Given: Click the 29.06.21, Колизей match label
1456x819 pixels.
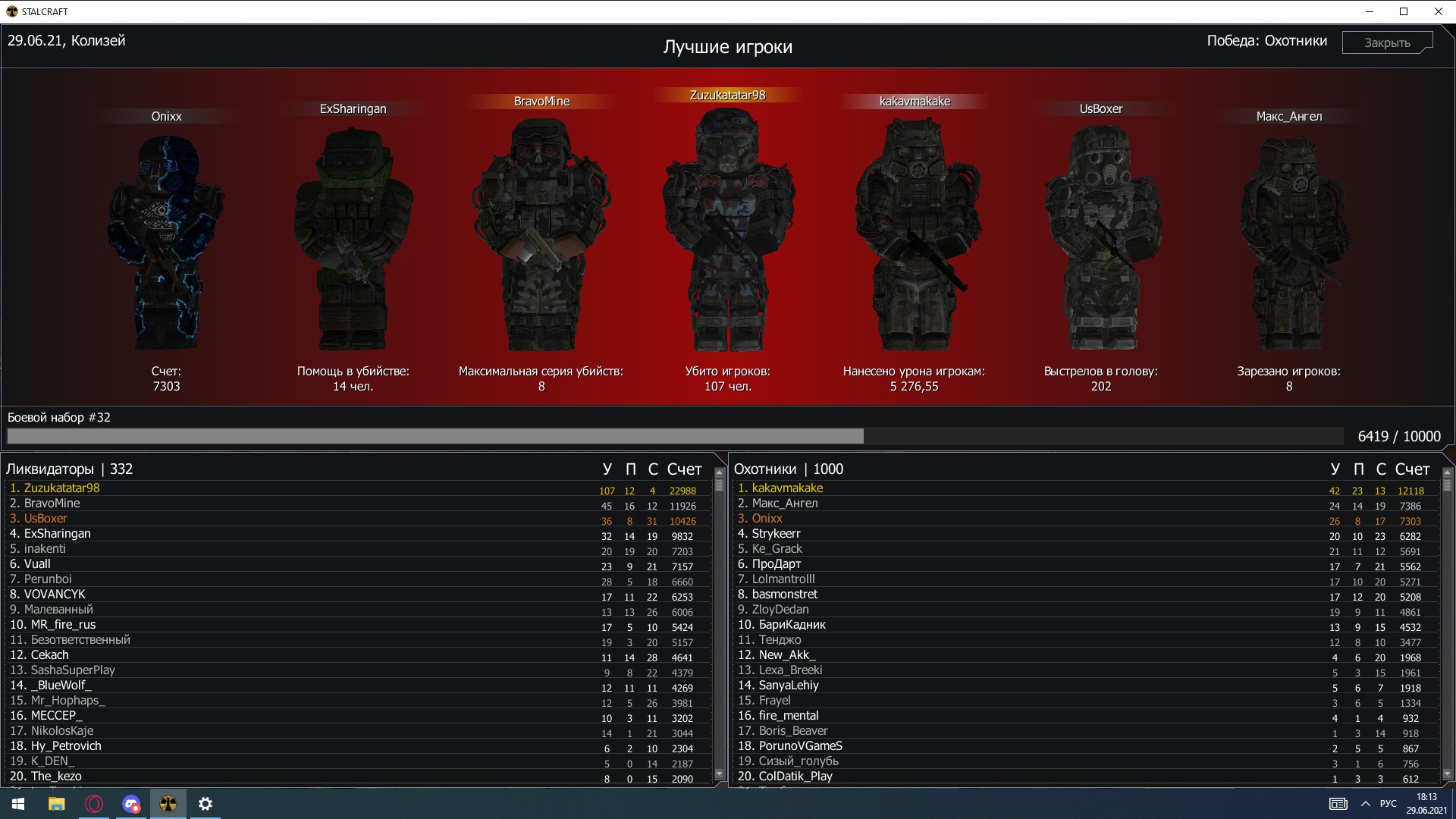Looking at the screenshot, I should click(x=67, y=41).
